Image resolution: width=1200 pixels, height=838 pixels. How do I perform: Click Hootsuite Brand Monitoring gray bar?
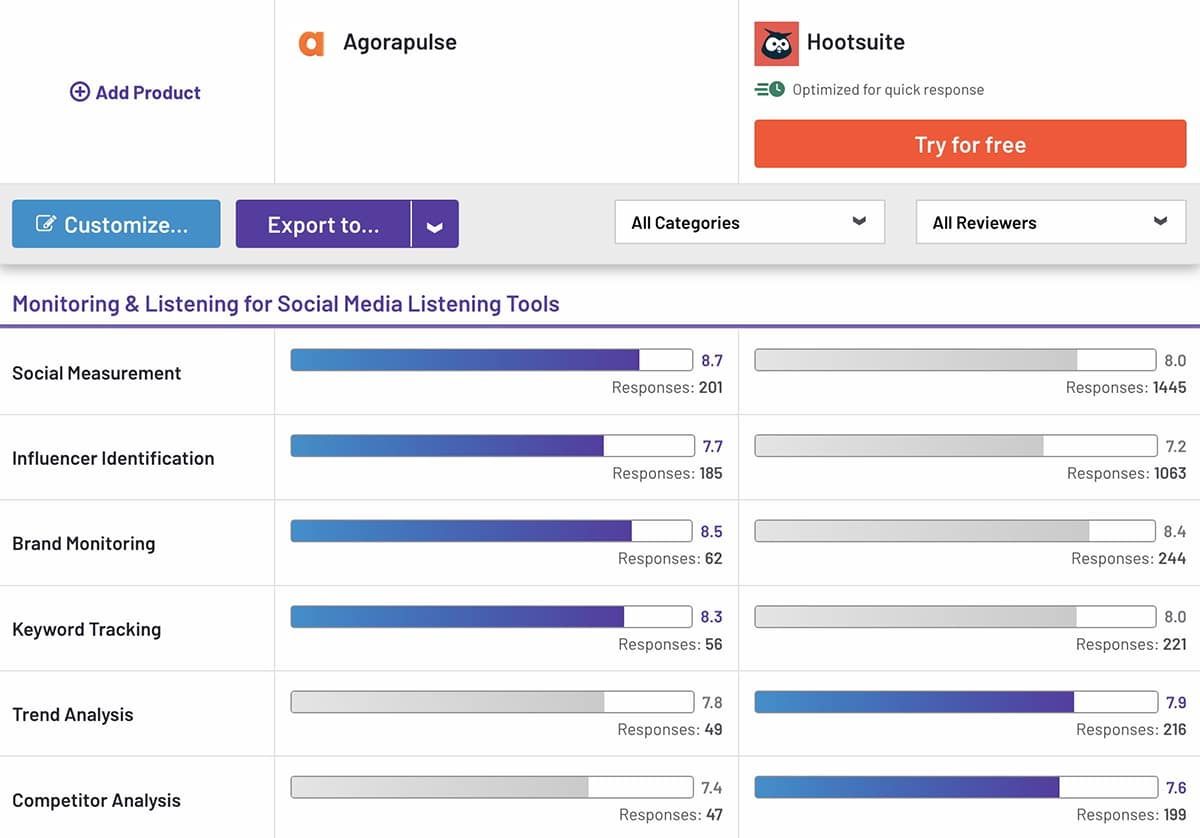956,531
